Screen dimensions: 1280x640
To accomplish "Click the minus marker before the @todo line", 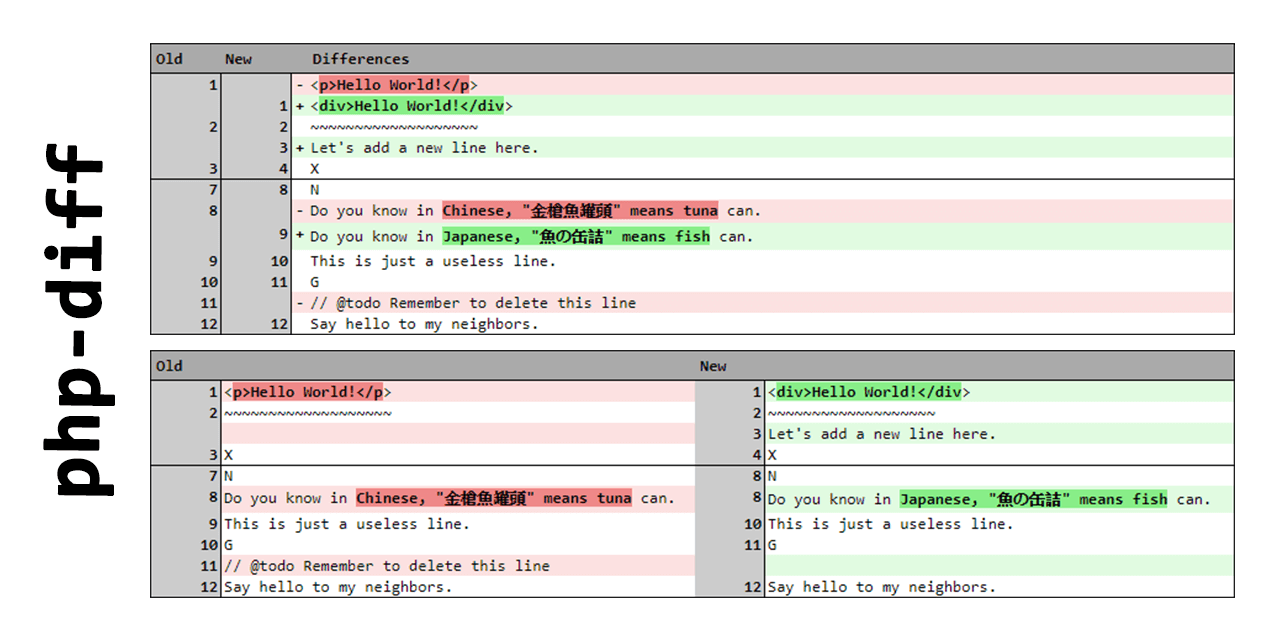I will [x=300, y=303].
